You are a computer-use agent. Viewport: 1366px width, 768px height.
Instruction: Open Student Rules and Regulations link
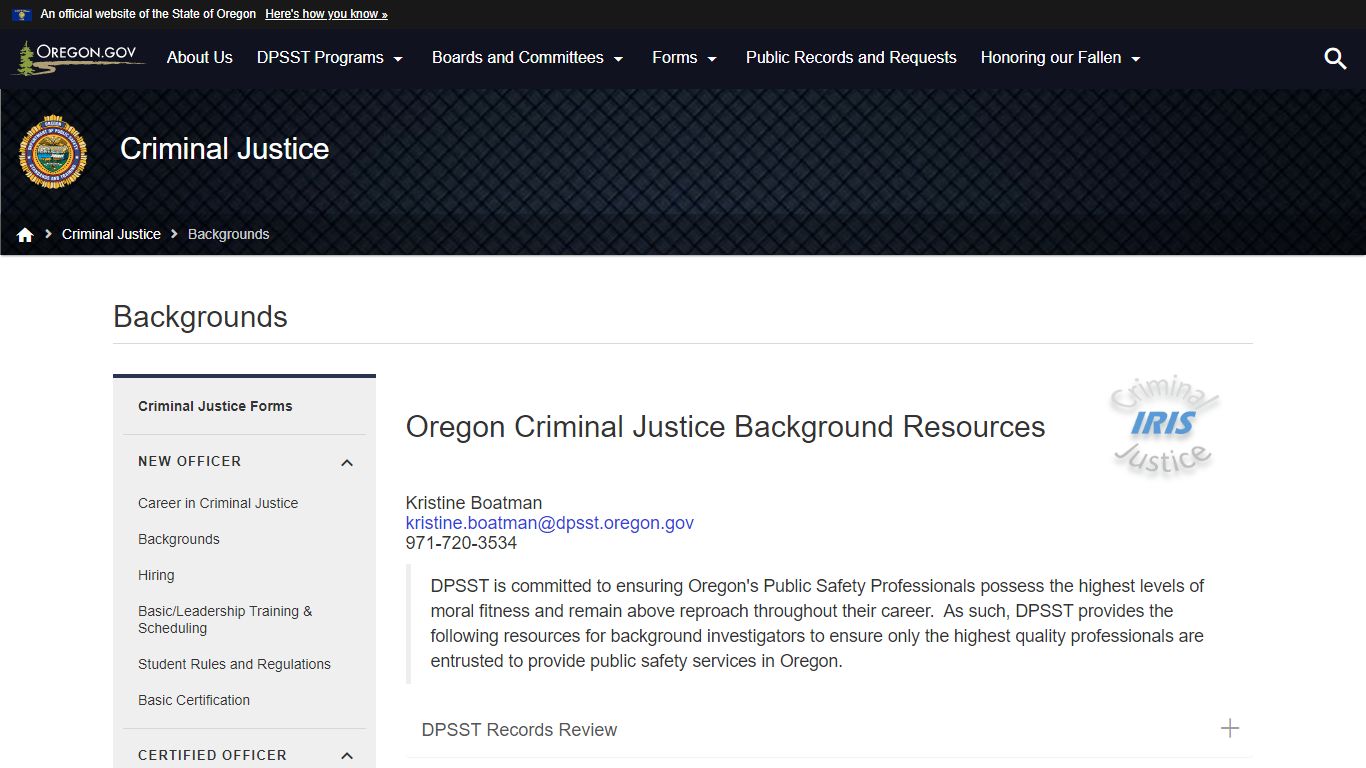coord(234,664)
